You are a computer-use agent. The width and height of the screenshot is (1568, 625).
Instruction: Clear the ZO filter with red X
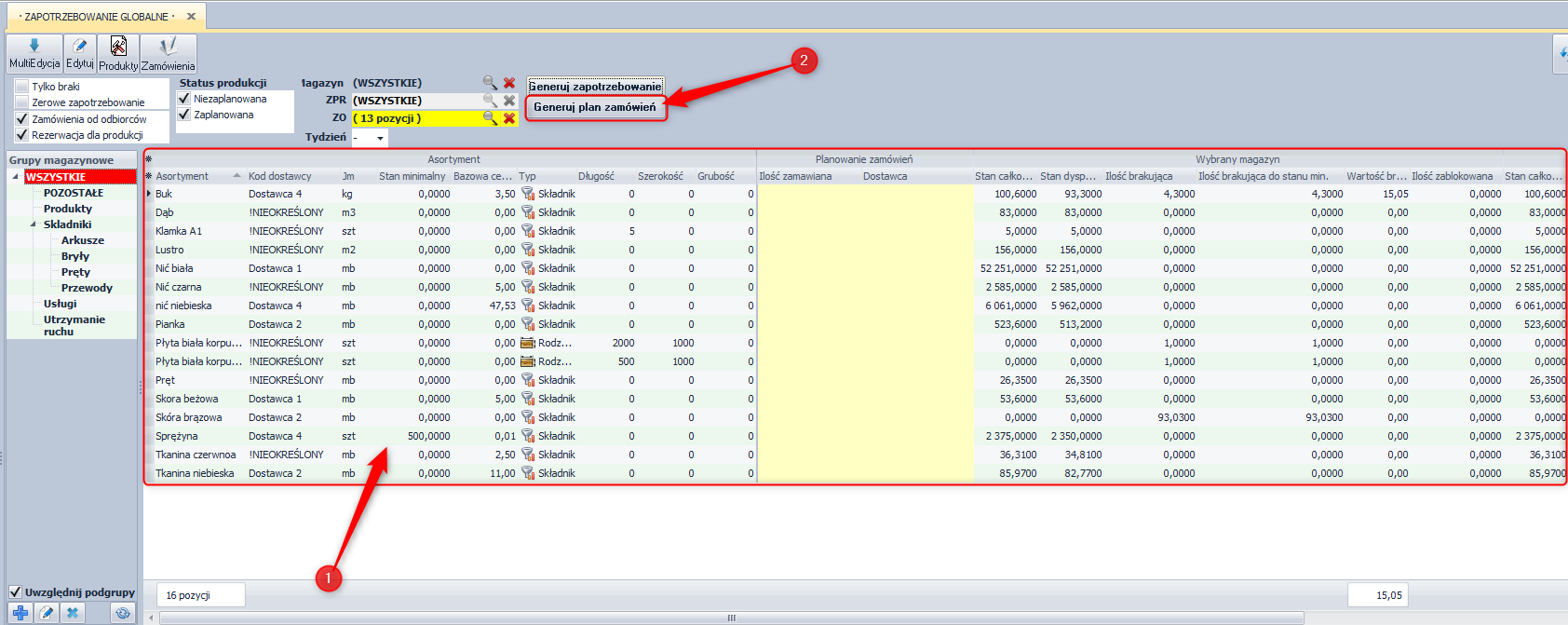pyautogui.click(x=509, y=118)
